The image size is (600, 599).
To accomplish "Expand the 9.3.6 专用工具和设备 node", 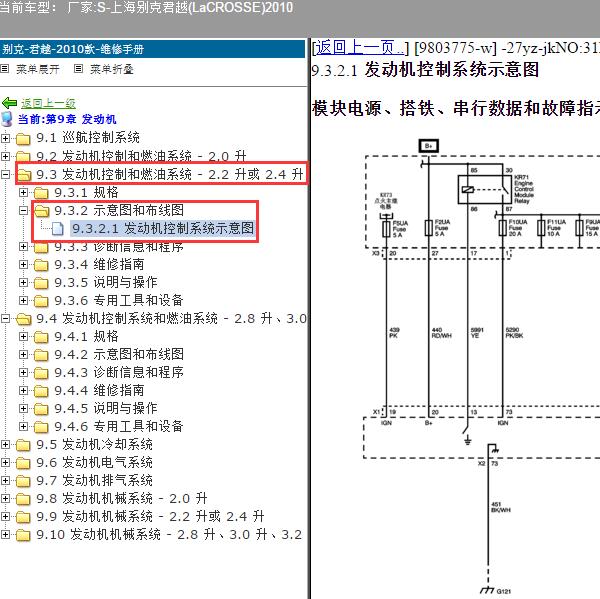I will coord(23,300).
